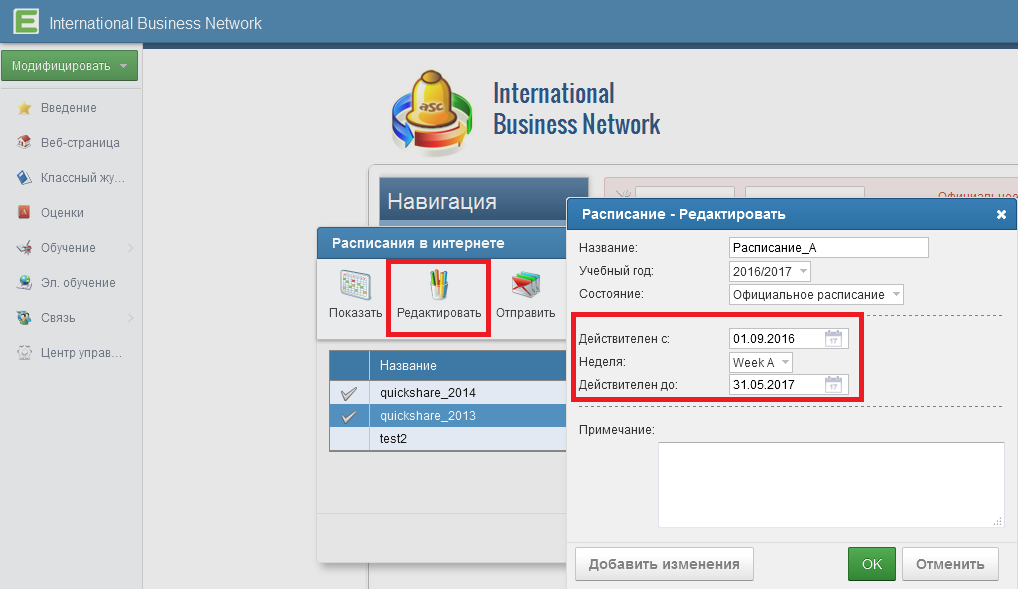Screen dimensions: 1018x589
Task: Click the Редактировать pencils icon
Action: (439, 285)
